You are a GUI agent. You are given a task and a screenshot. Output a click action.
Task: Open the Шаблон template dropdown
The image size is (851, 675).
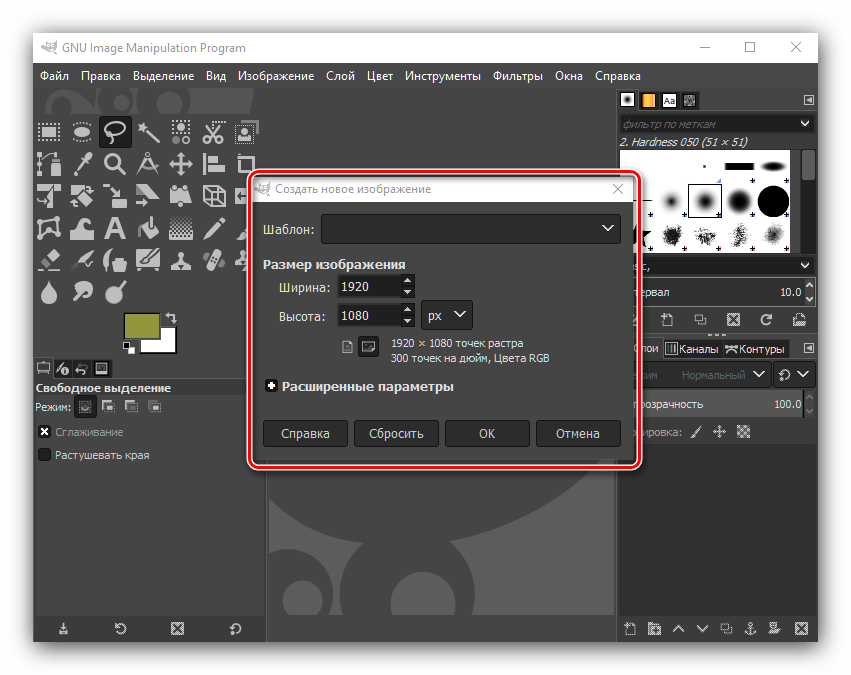471,229
